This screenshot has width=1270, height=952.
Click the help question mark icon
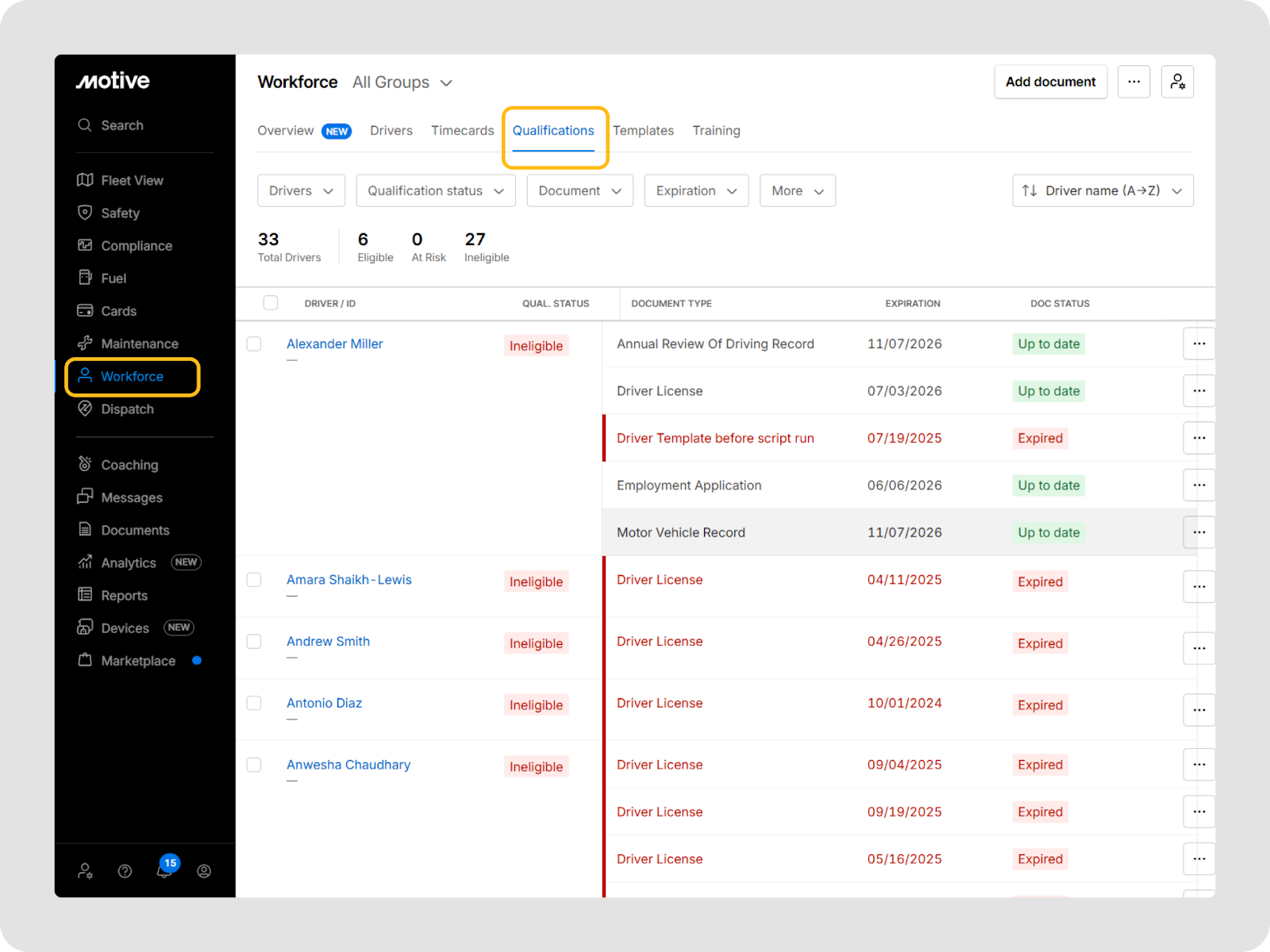coord(125,871)
